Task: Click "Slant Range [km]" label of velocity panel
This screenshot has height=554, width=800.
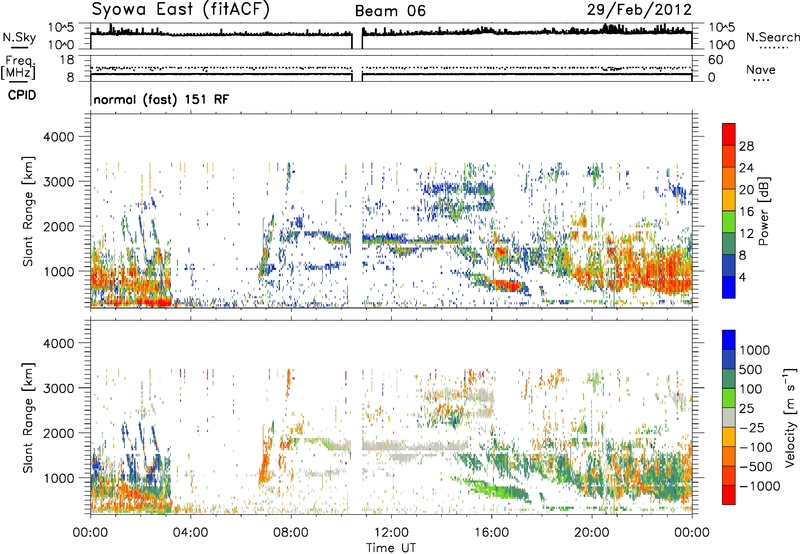Action: click(x=28, y=417)
